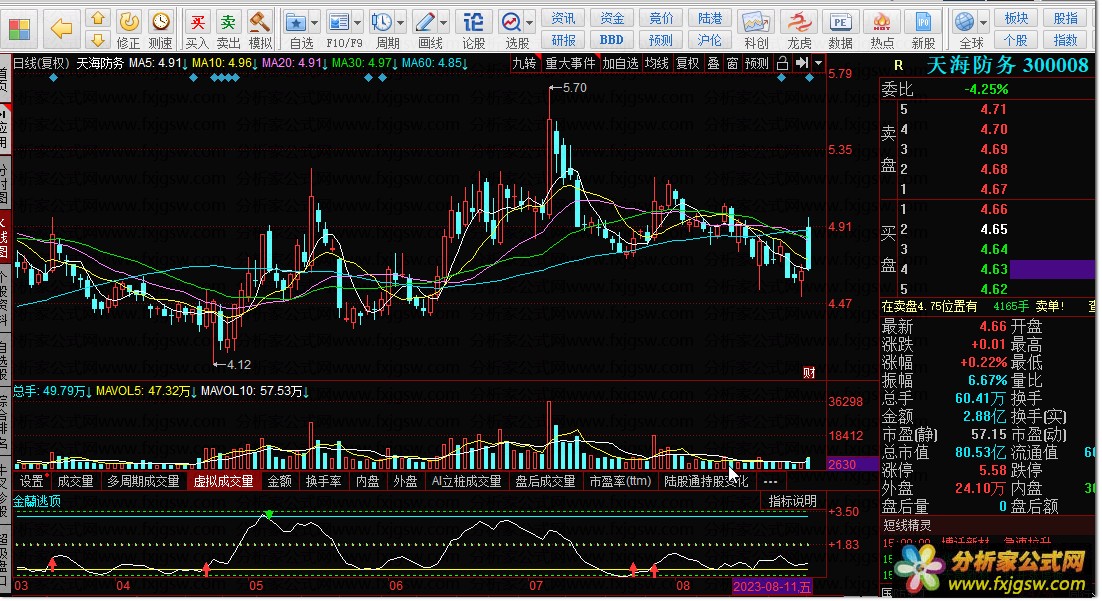
Task: Switch to the 多周期成交量 tab
Action: point(143,482)
